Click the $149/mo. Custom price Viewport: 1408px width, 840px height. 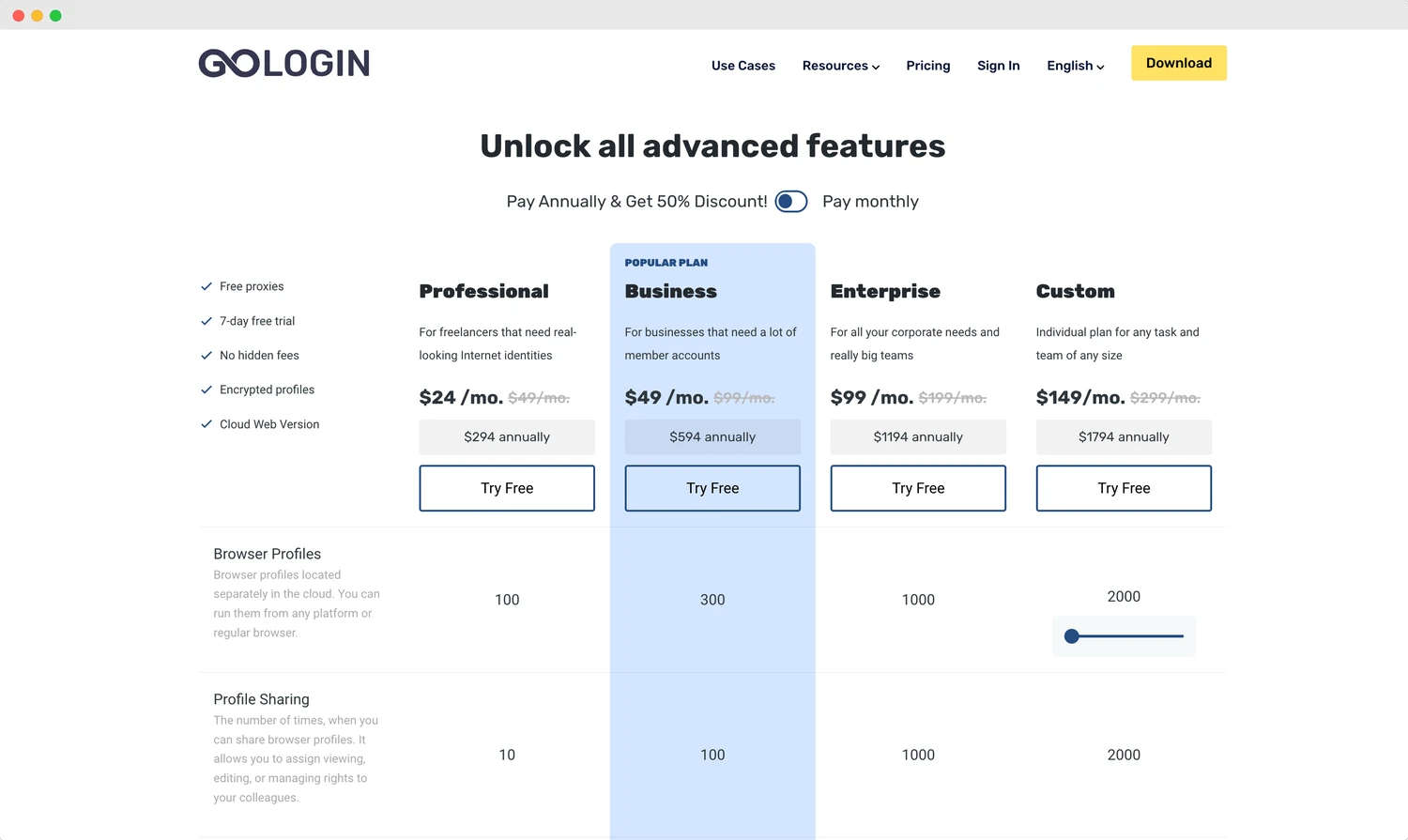click(1080, 398)
